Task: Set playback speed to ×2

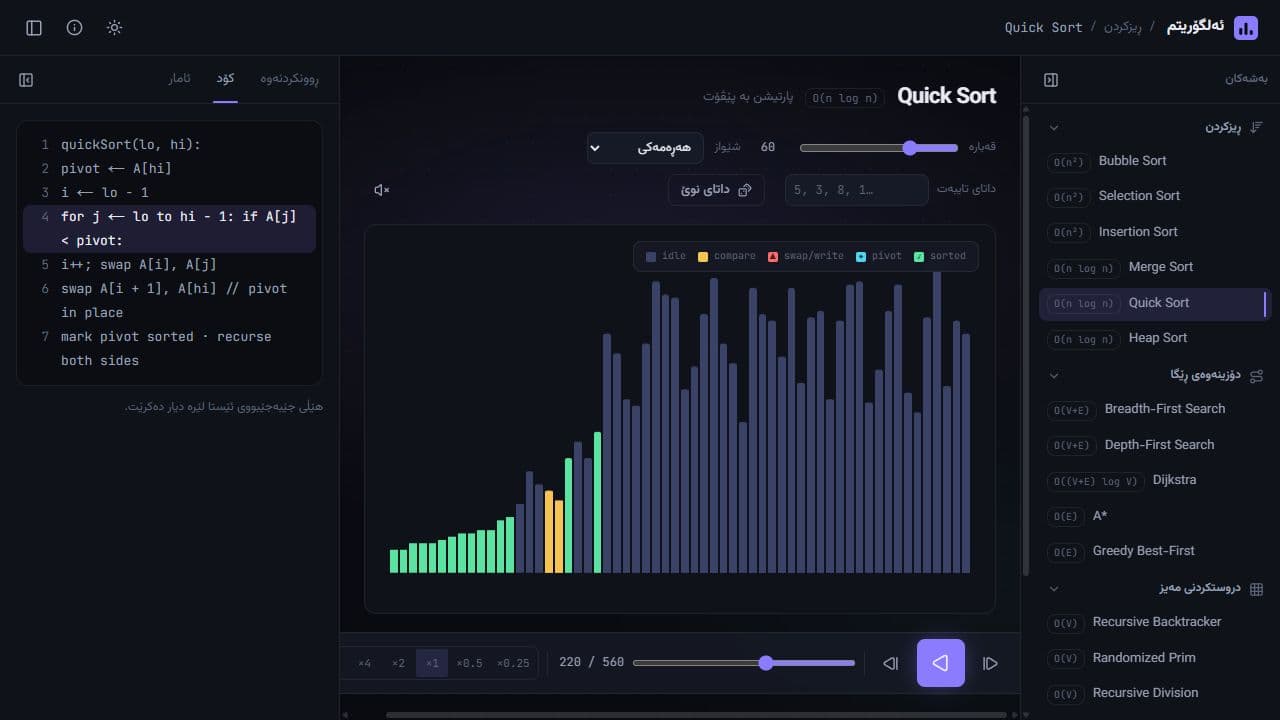Action: click(x=398, y=663)
